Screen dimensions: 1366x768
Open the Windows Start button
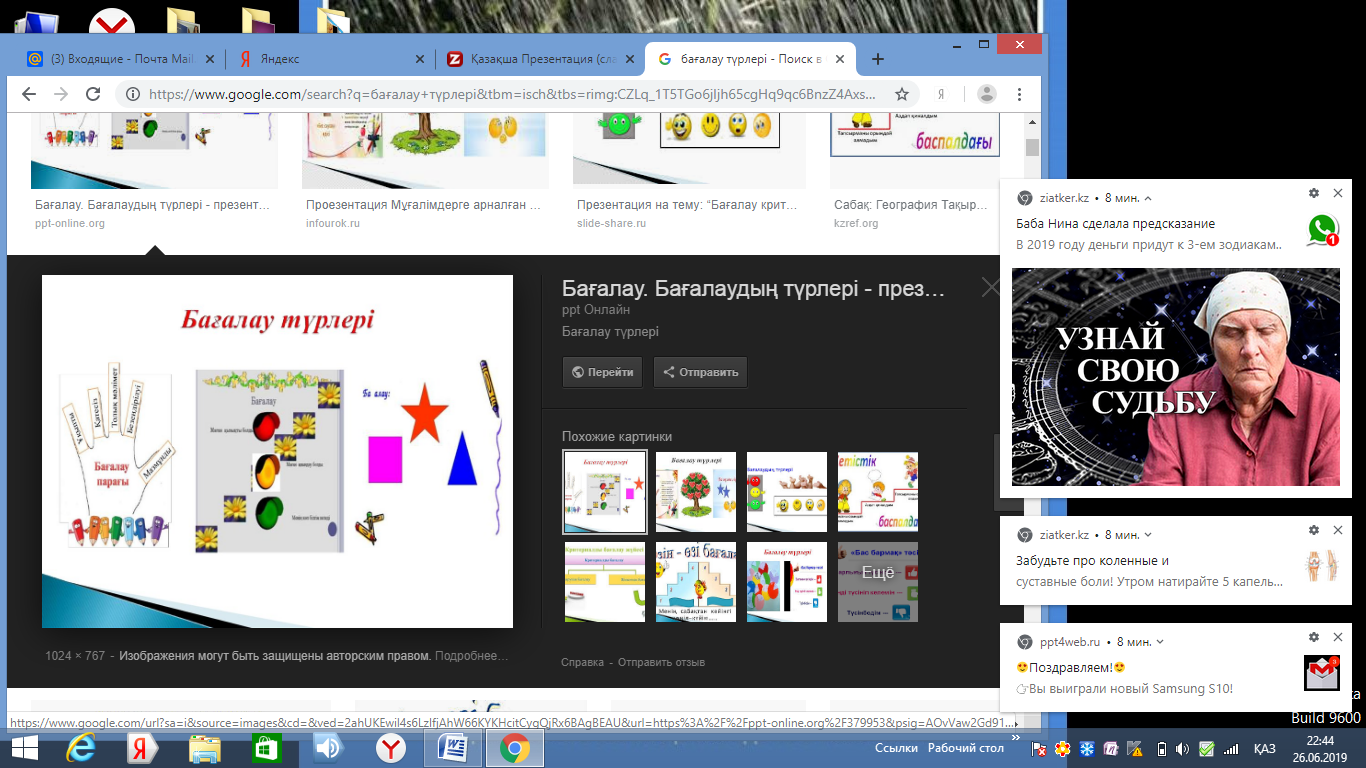pyautogui.click(x=23, y=748)
